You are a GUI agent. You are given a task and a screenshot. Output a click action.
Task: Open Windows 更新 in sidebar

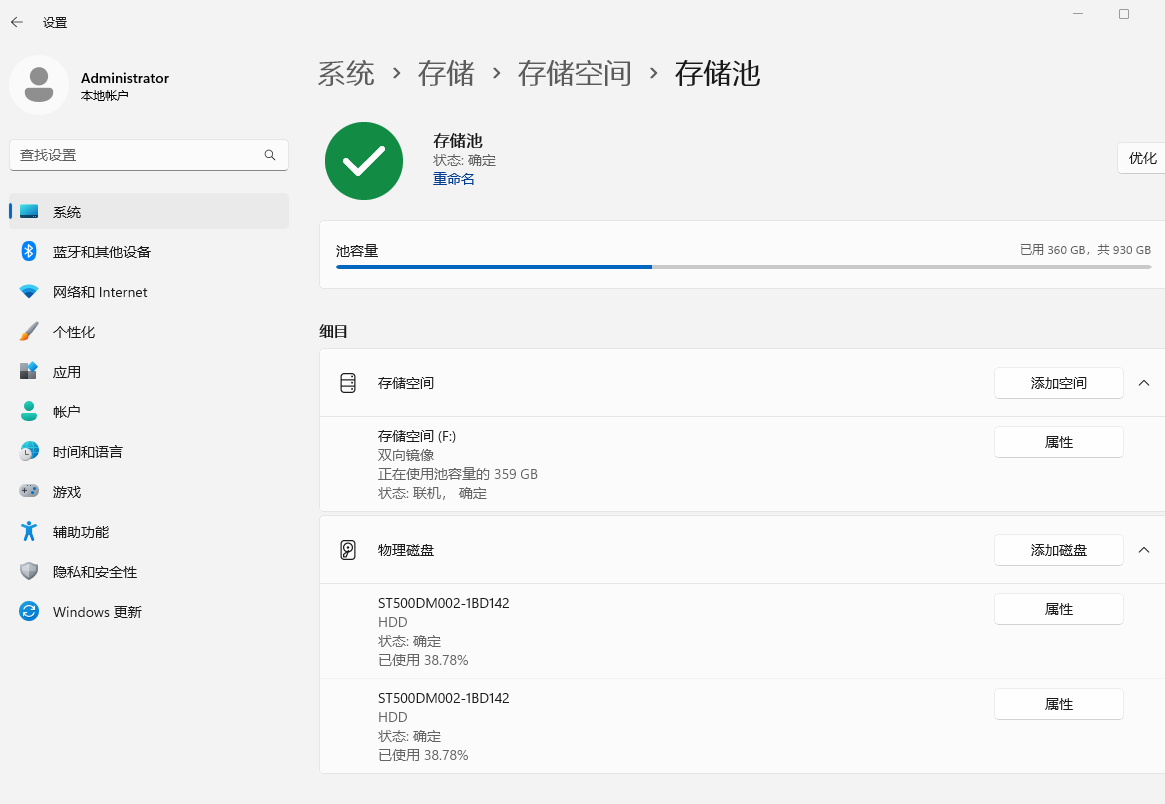[x=149, y=612]
